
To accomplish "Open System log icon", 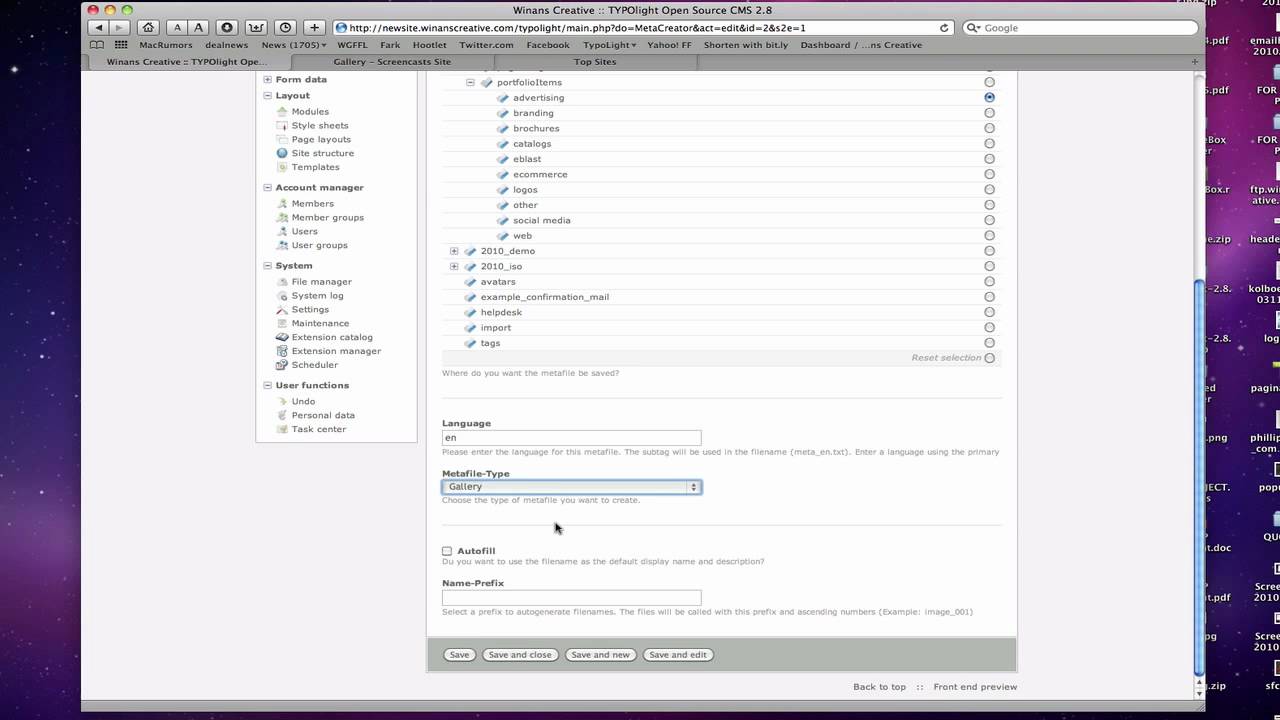I will click(x=282, y=295).
